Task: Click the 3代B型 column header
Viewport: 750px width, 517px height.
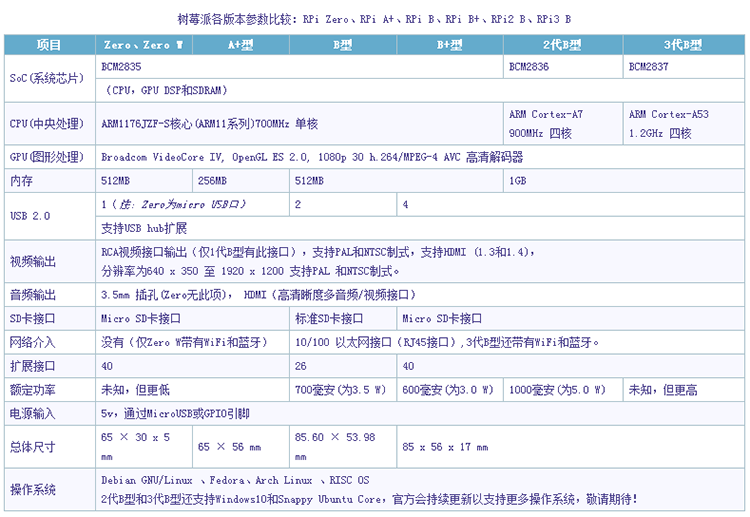Action: (x=684, y=45)
